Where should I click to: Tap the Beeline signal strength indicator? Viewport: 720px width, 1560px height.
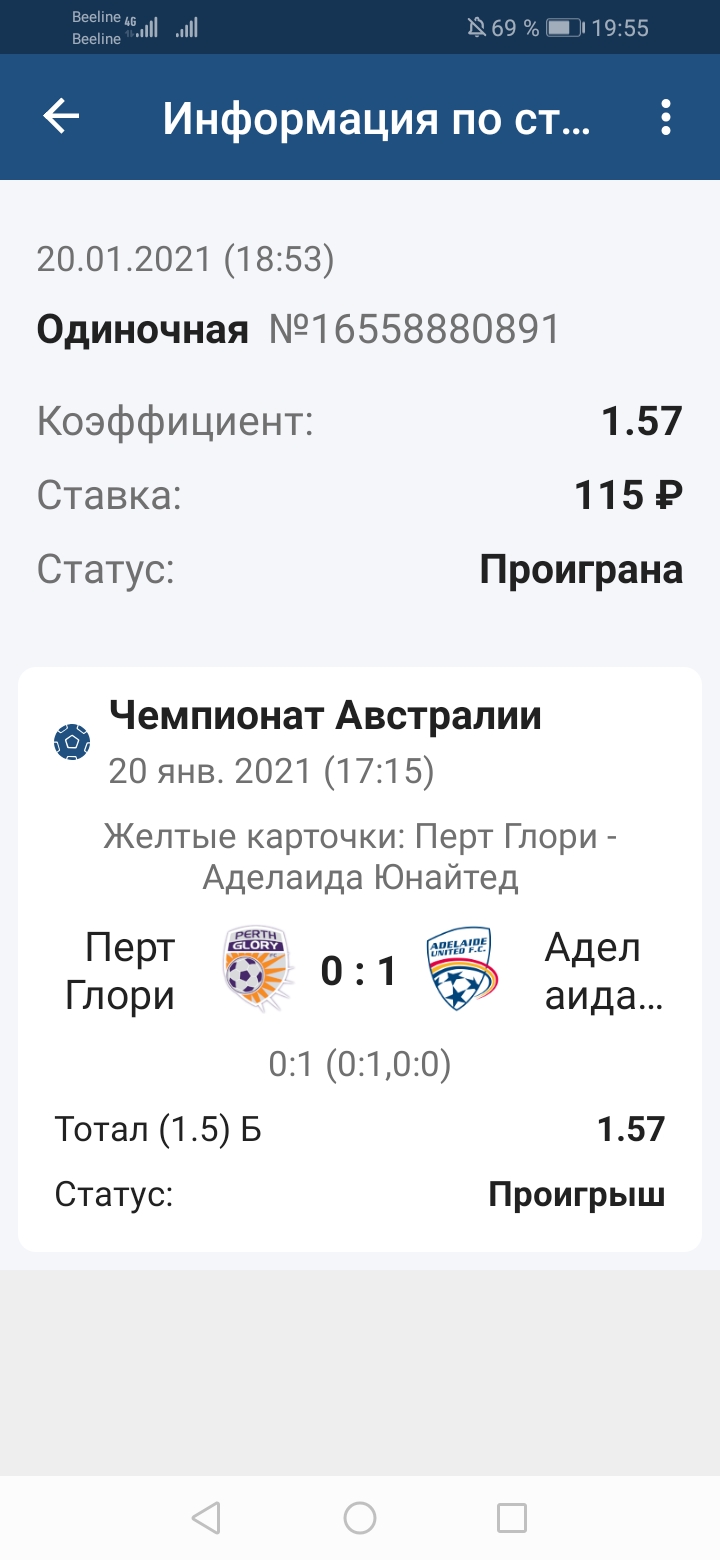pos(147,27)
